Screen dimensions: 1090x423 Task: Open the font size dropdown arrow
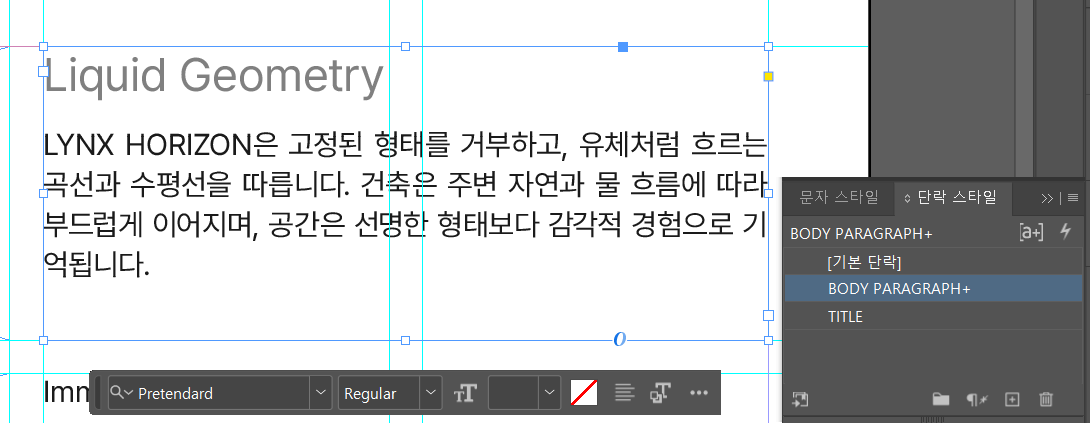(x=550, y=393)
